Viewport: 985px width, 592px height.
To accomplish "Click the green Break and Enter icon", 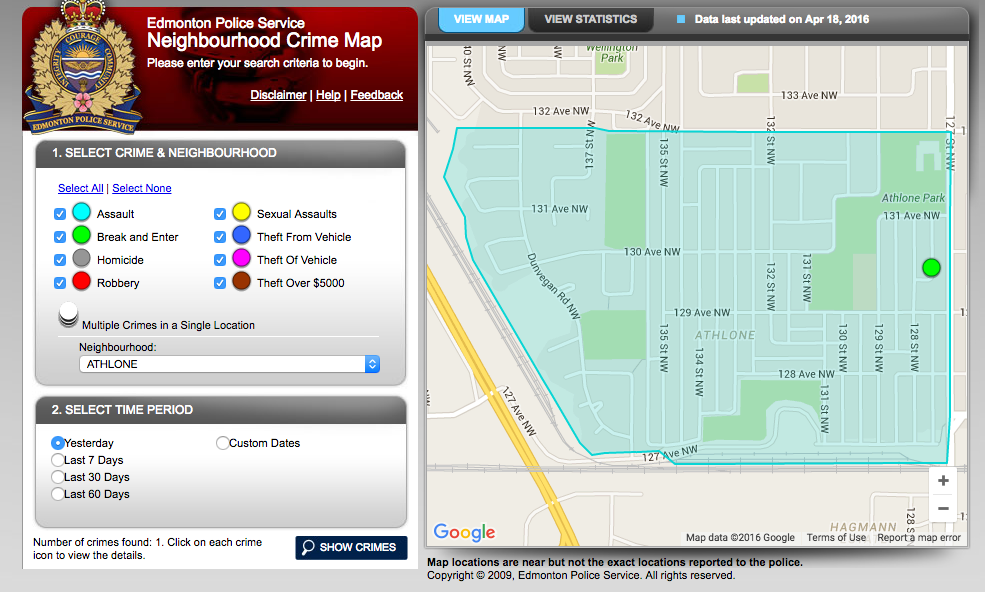I will 81,237.
